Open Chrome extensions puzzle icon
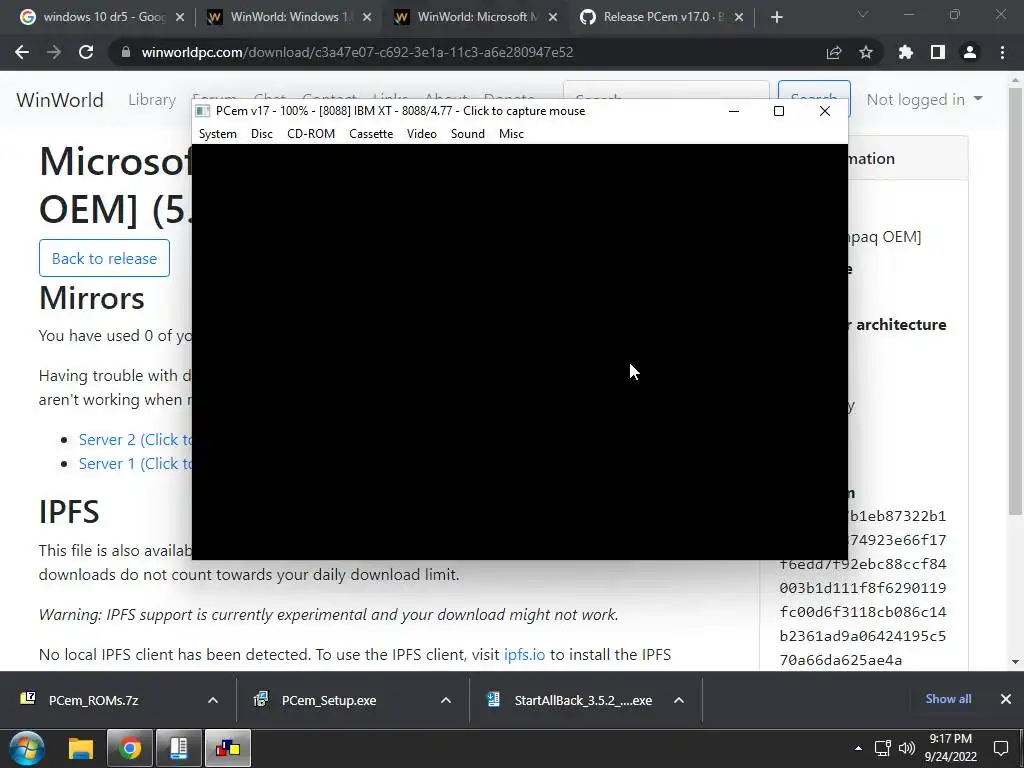 pyautogui.click(x=905, y=52)
